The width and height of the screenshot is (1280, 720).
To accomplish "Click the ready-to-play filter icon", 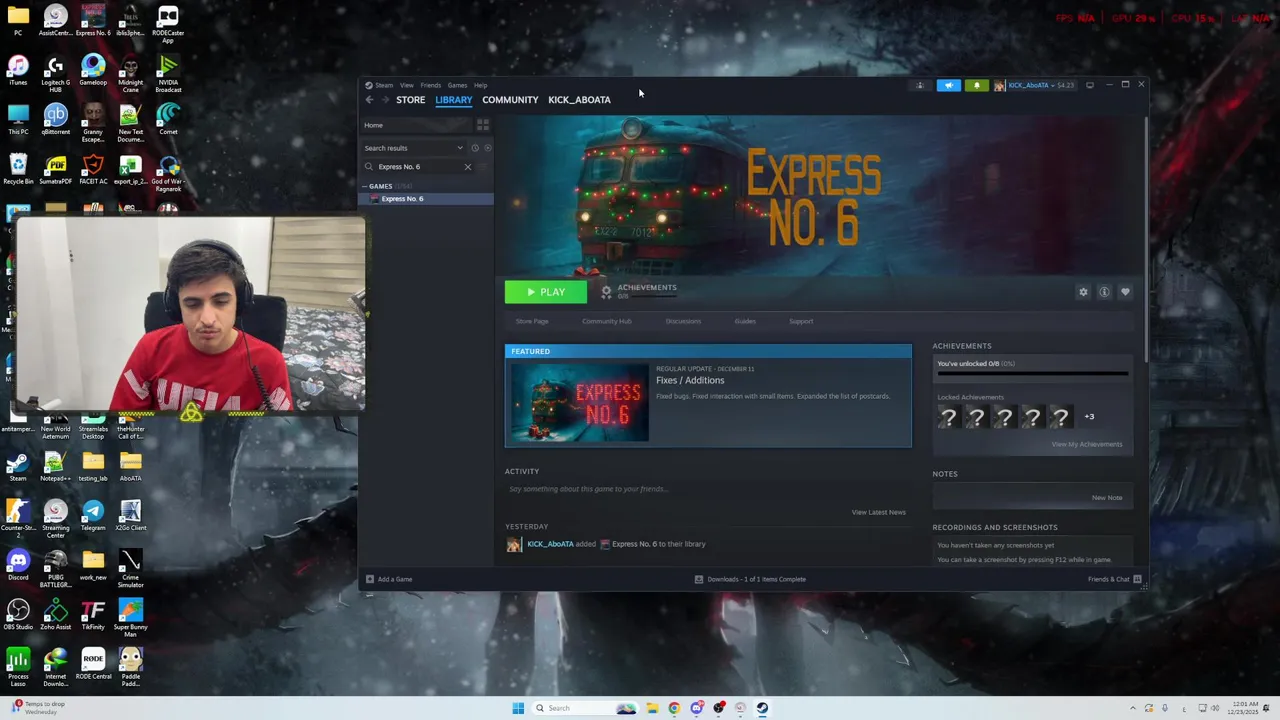I will (x=487, y=148).
